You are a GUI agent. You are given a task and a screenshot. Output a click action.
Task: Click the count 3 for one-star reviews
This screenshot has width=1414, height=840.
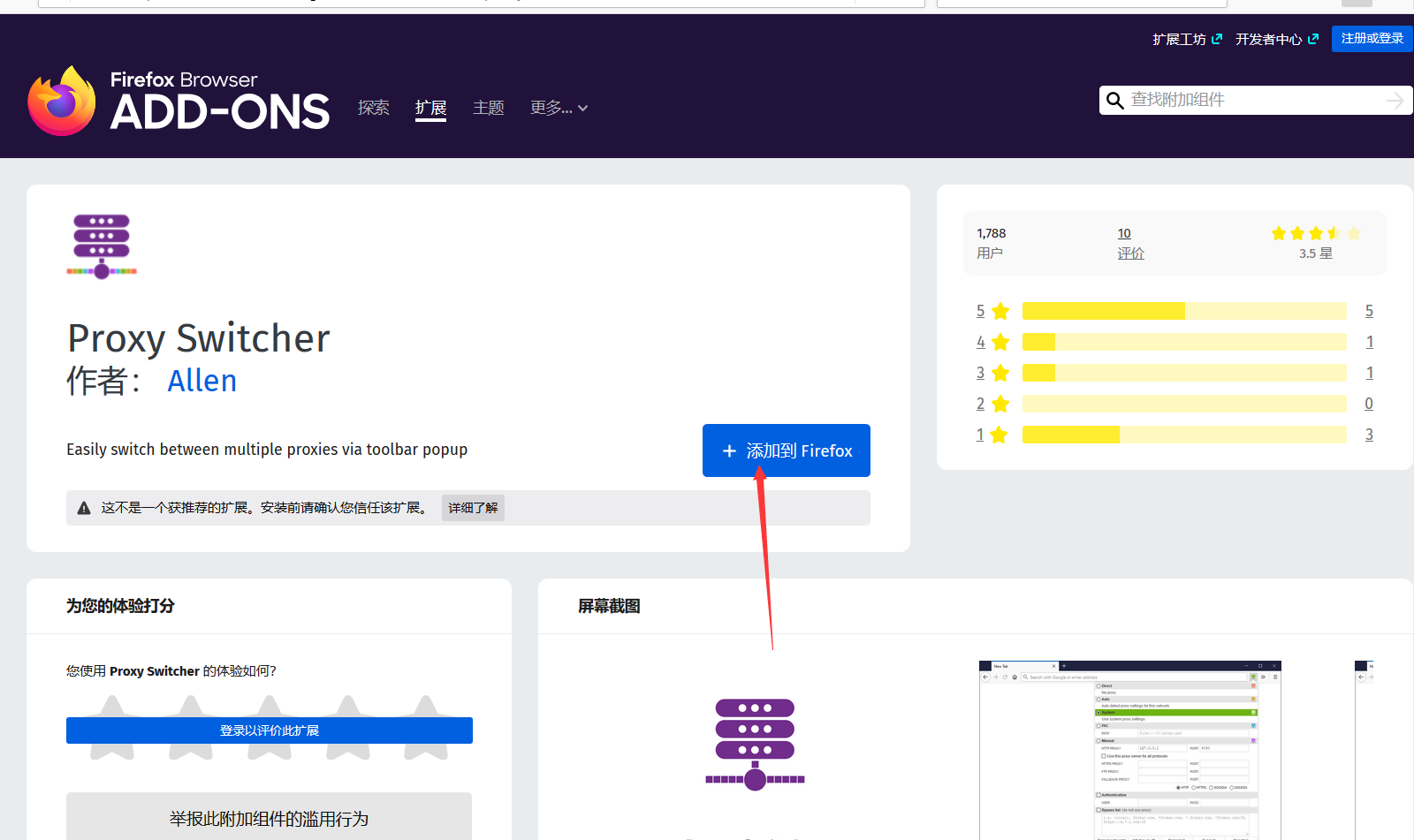[x=1369, y=435]
